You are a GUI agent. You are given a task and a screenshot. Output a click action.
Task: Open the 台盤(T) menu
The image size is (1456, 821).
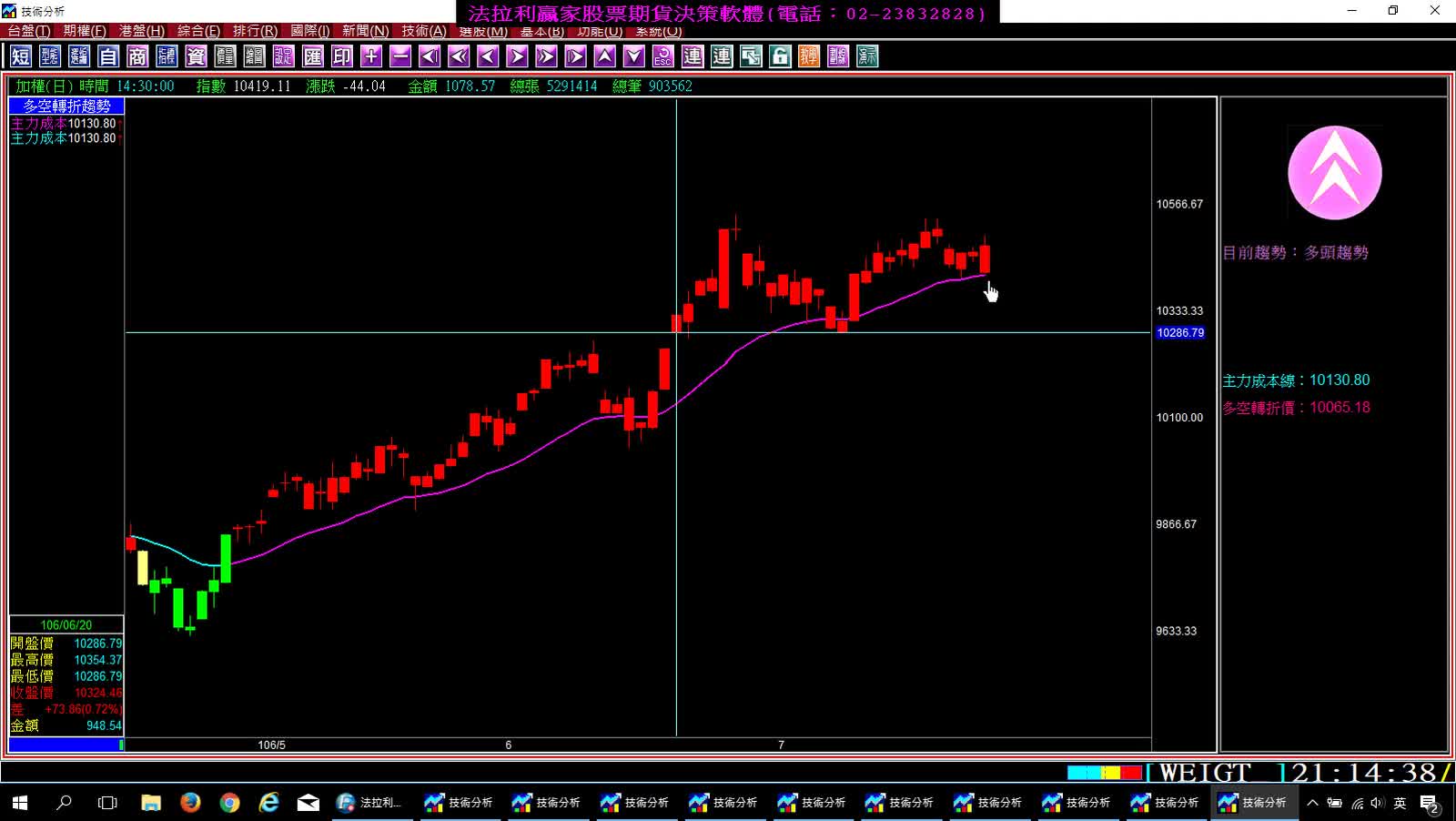pyautogui.click(x=29, y=31)
